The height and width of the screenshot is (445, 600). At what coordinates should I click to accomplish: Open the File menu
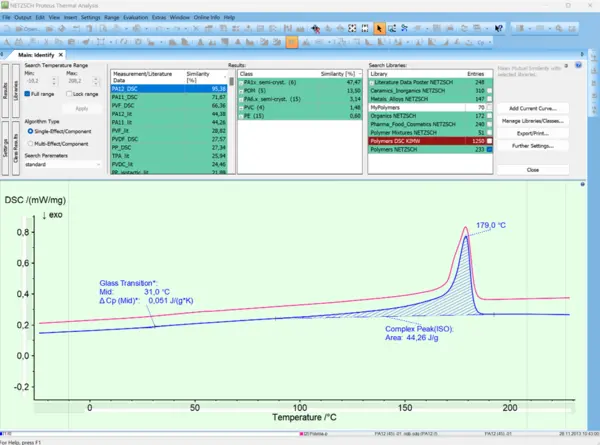tap(6, 17)
